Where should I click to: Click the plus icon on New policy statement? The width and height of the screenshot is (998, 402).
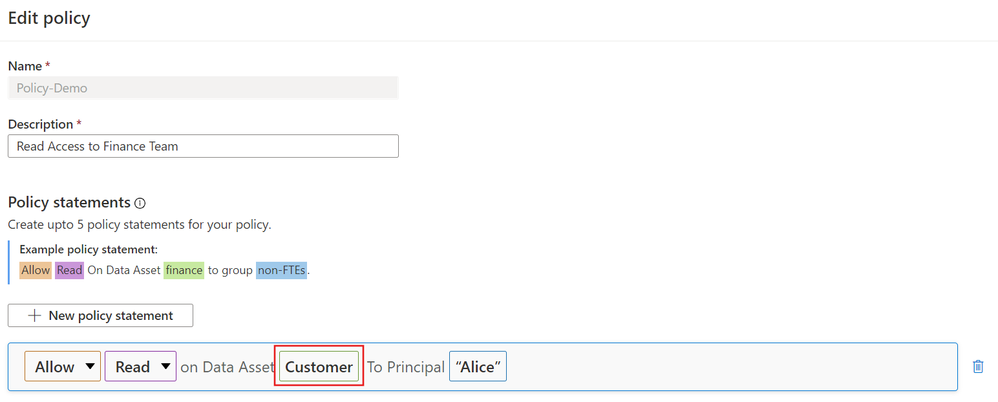pyautogui.click(x=34, y=315)
